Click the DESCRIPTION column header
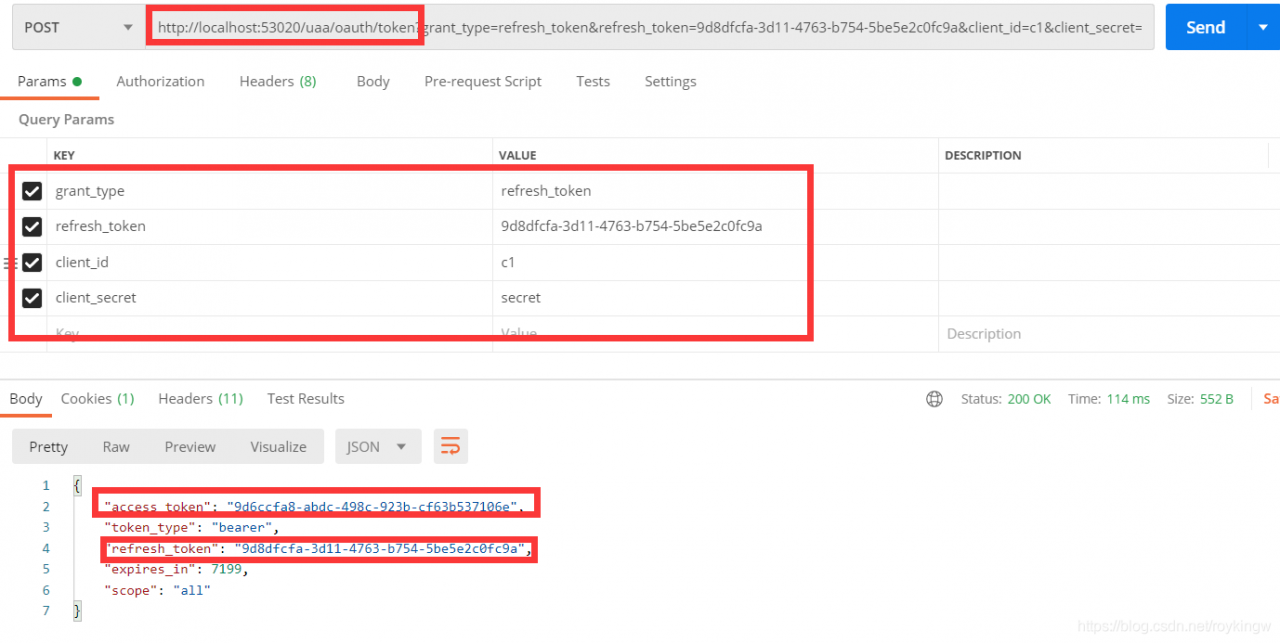This screenshot has width=1280, height=643. click(983, 155)
